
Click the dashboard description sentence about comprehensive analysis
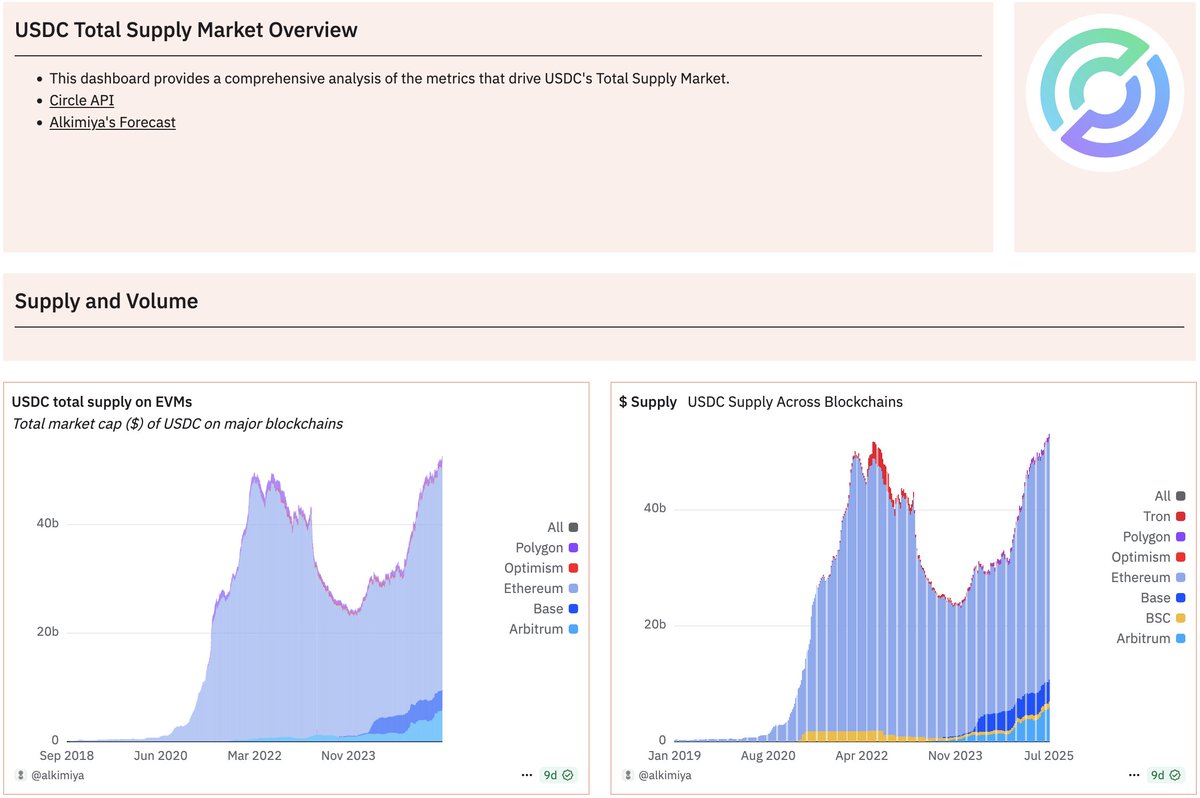(390, 78)
